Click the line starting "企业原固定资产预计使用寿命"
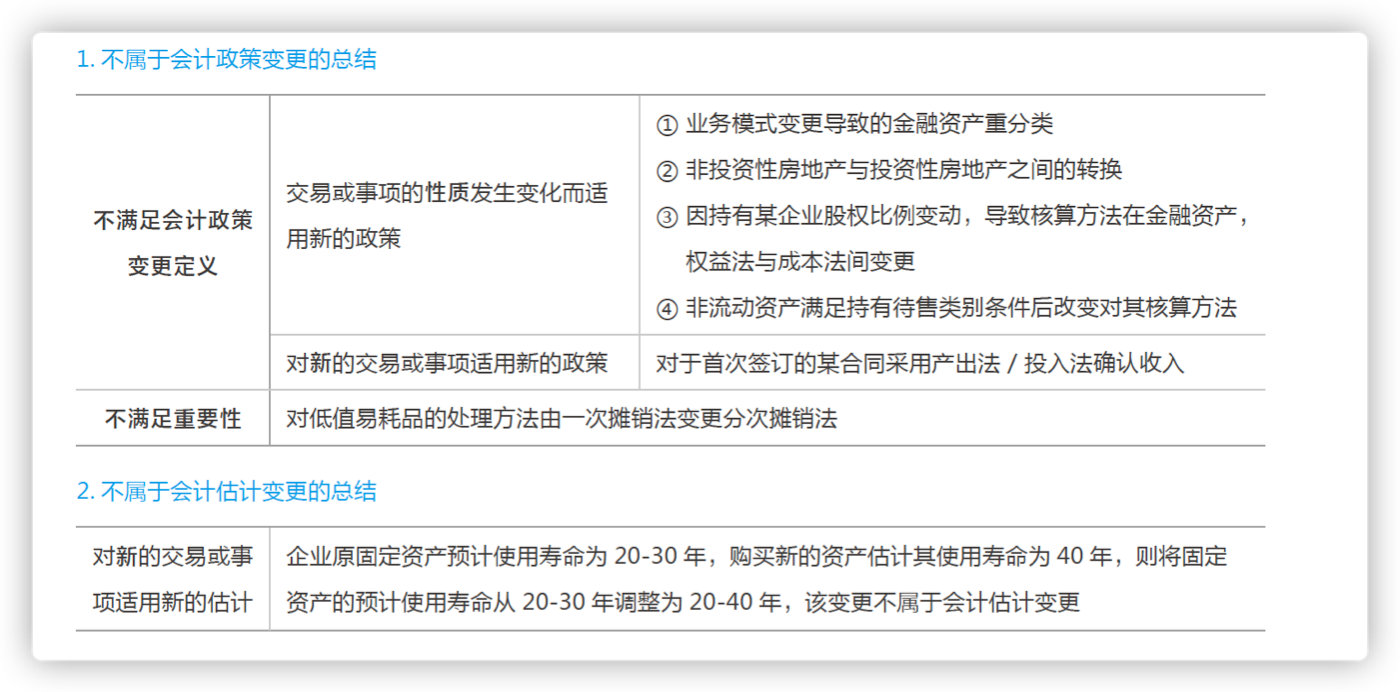The width and height of the screenshot is (1400, 692). (756, 557)
